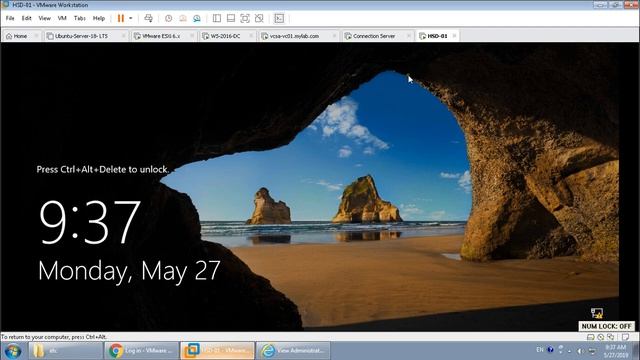
Task: Open the Help menu
Action: click(x=99, y=18)
